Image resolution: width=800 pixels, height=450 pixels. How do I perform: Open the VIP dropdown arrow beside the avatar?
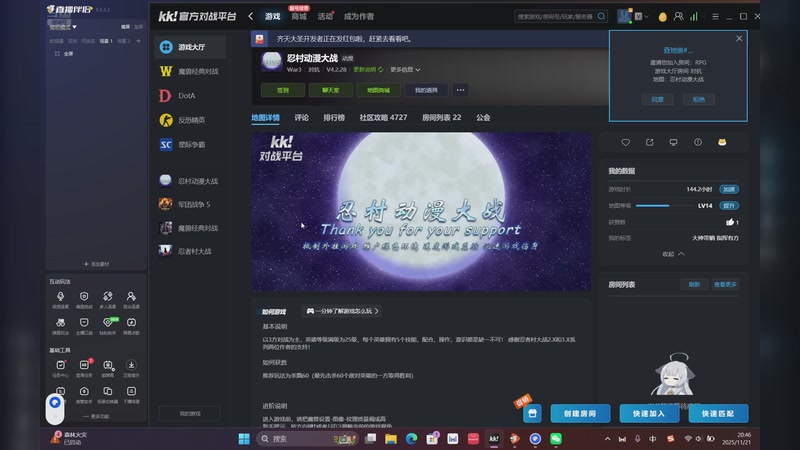point(646,16)
